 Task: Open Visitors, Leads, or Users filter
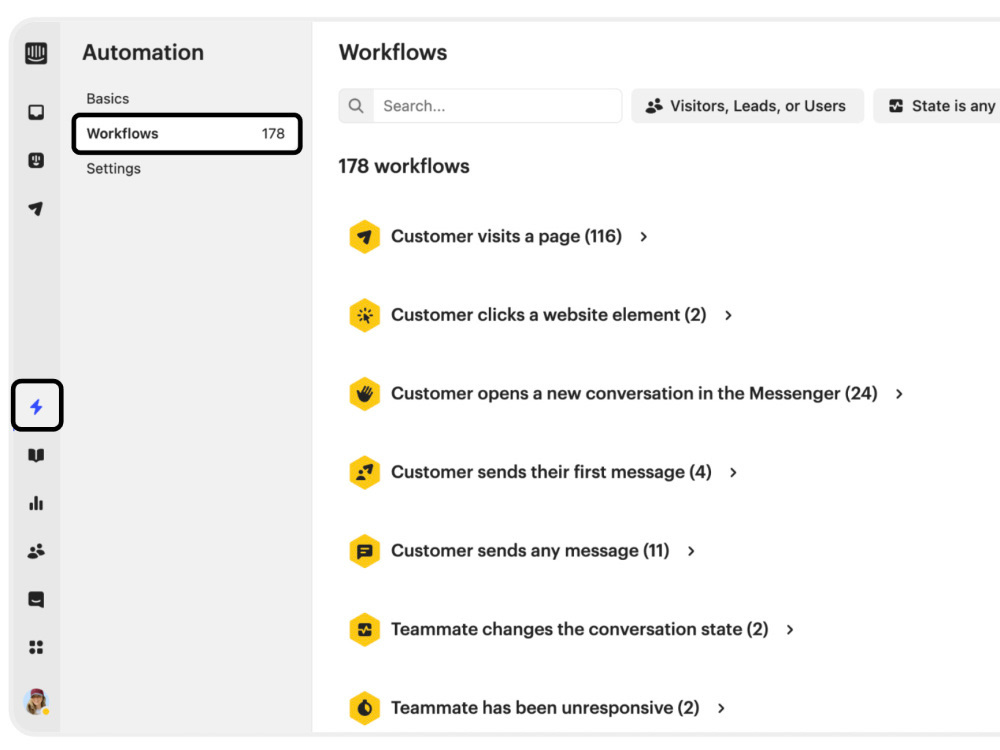[x=747, y=106]
